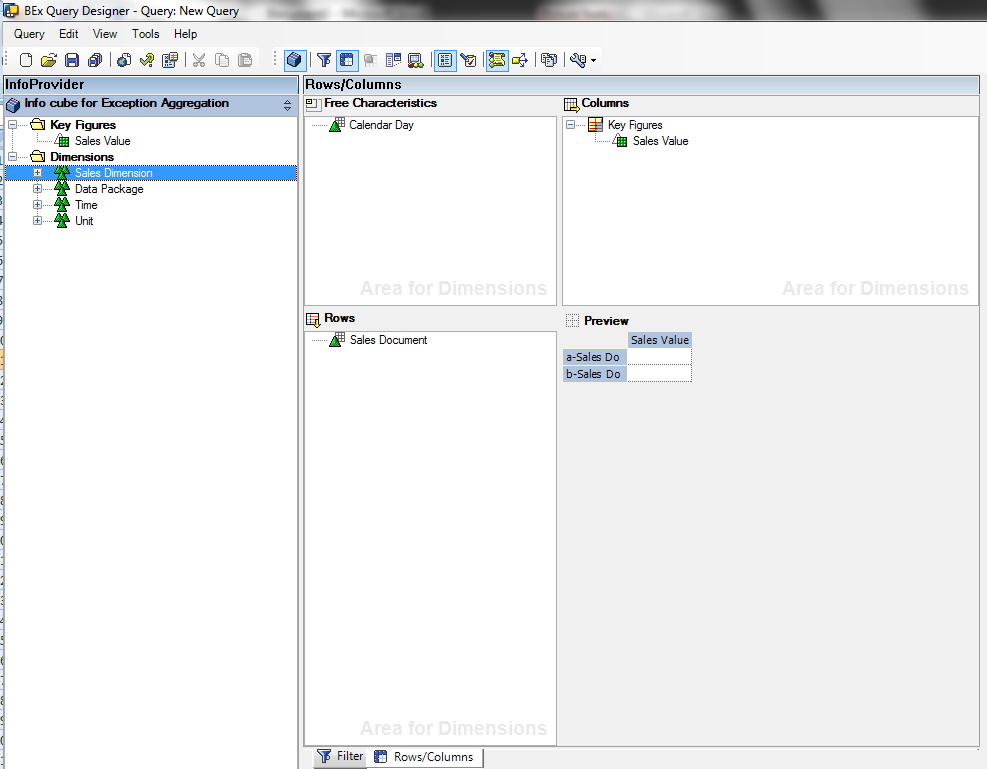Image resolution: width=987 pixels, height=769 pixels.
Task: Open the View menu
Action: (104, 34)
